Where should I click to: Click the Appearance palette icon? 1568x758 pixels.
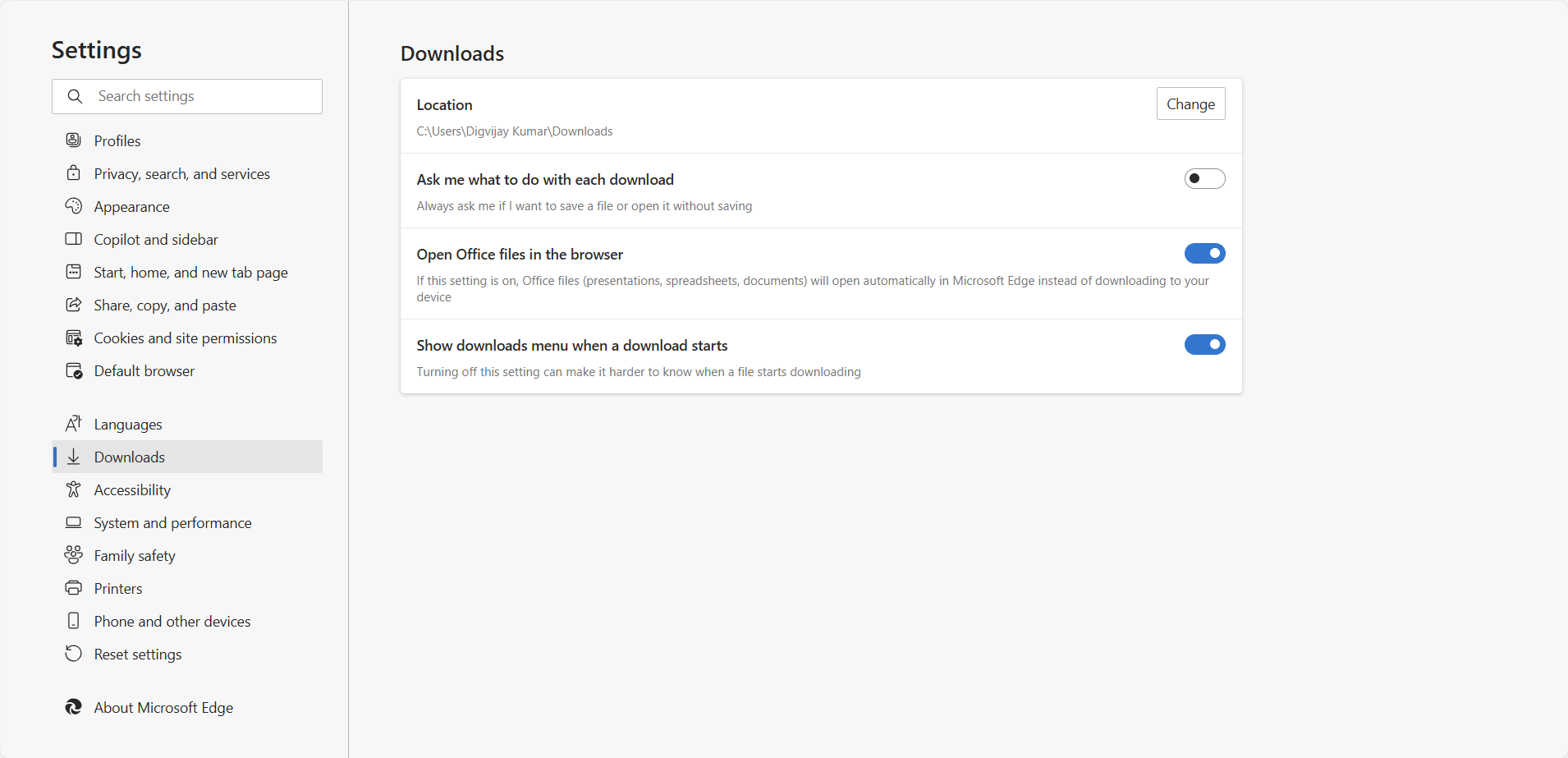coord(74,206)
